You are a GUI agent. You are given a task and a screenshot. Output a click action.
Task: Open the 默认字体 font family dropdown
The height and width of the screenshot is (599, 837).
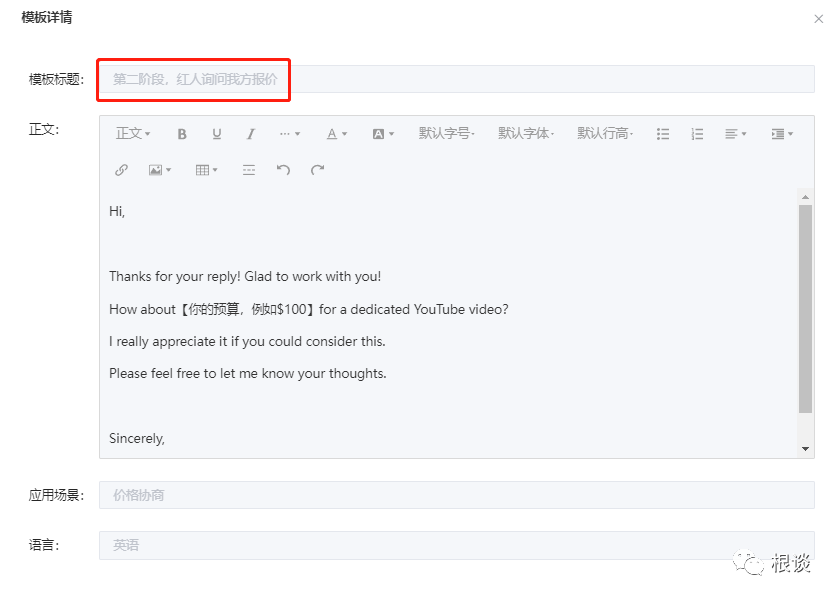tap(526, 133)
